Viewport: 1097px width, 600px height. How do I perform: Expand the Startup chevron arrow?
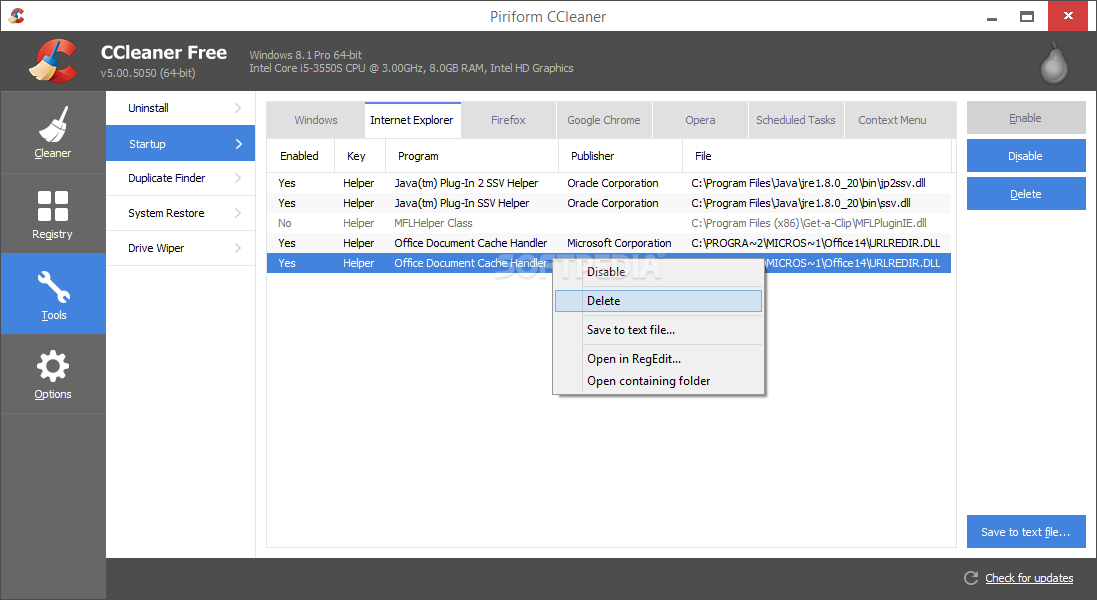(x=239, y=143)
